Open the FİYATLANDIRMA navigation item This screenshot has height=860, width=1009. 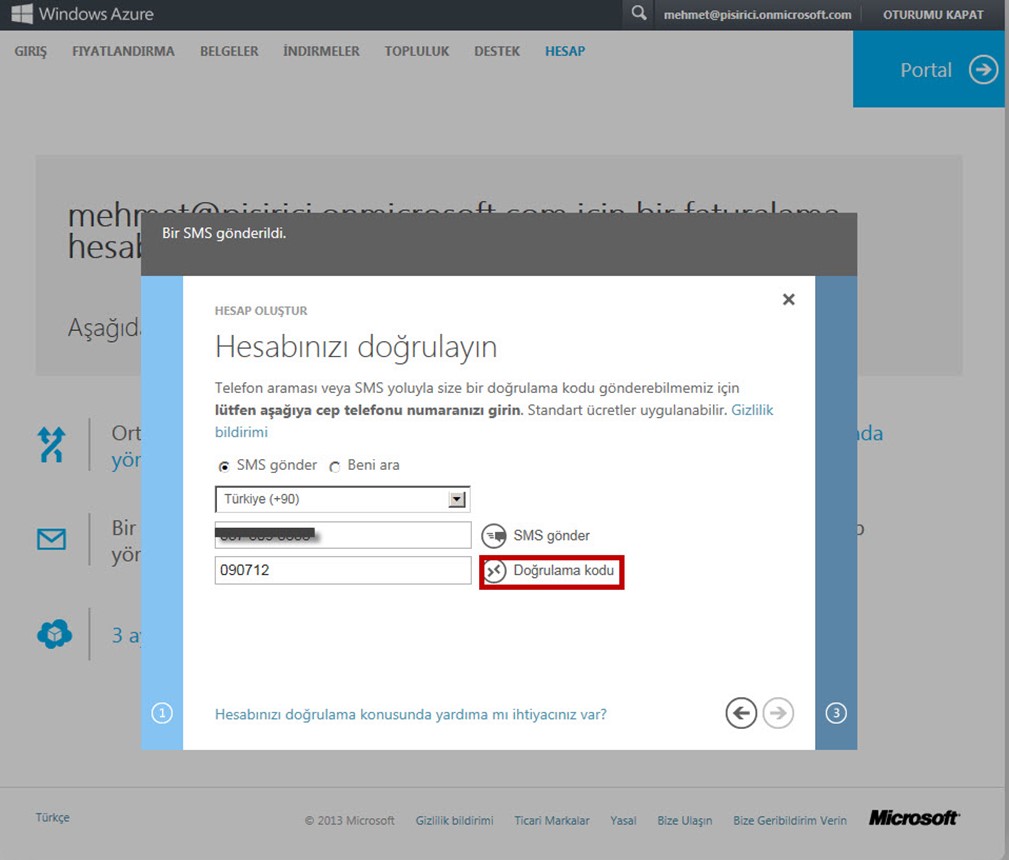tap(123, 51)
